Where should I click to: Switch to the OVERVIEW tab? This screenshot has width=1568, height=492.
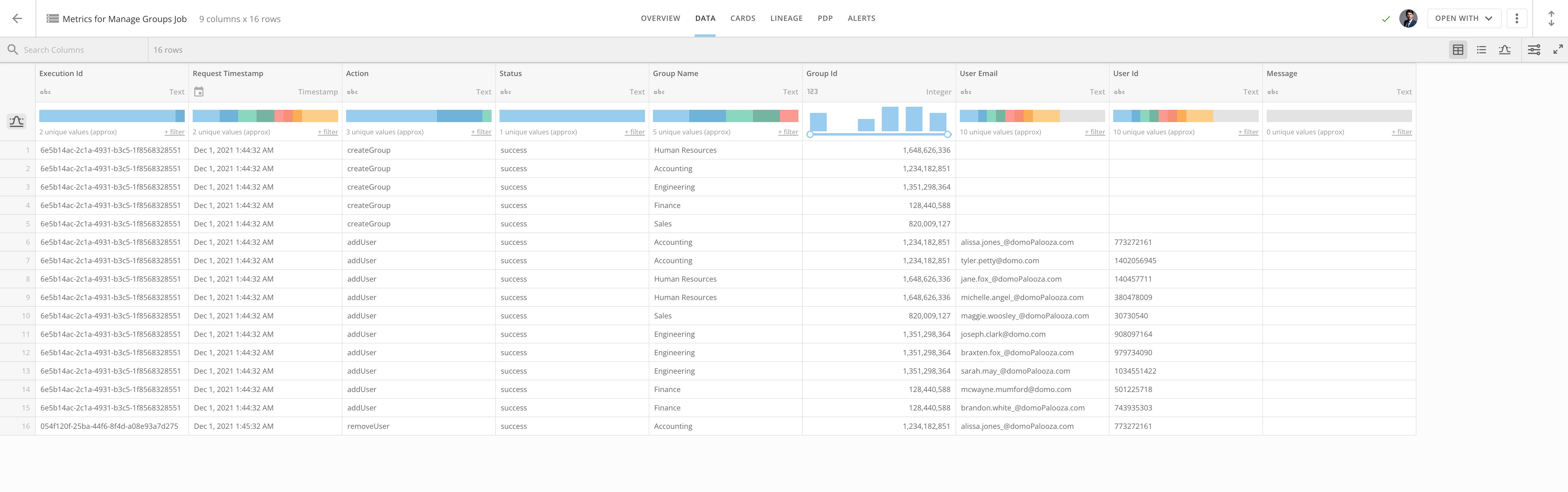[x=660, y=18]
